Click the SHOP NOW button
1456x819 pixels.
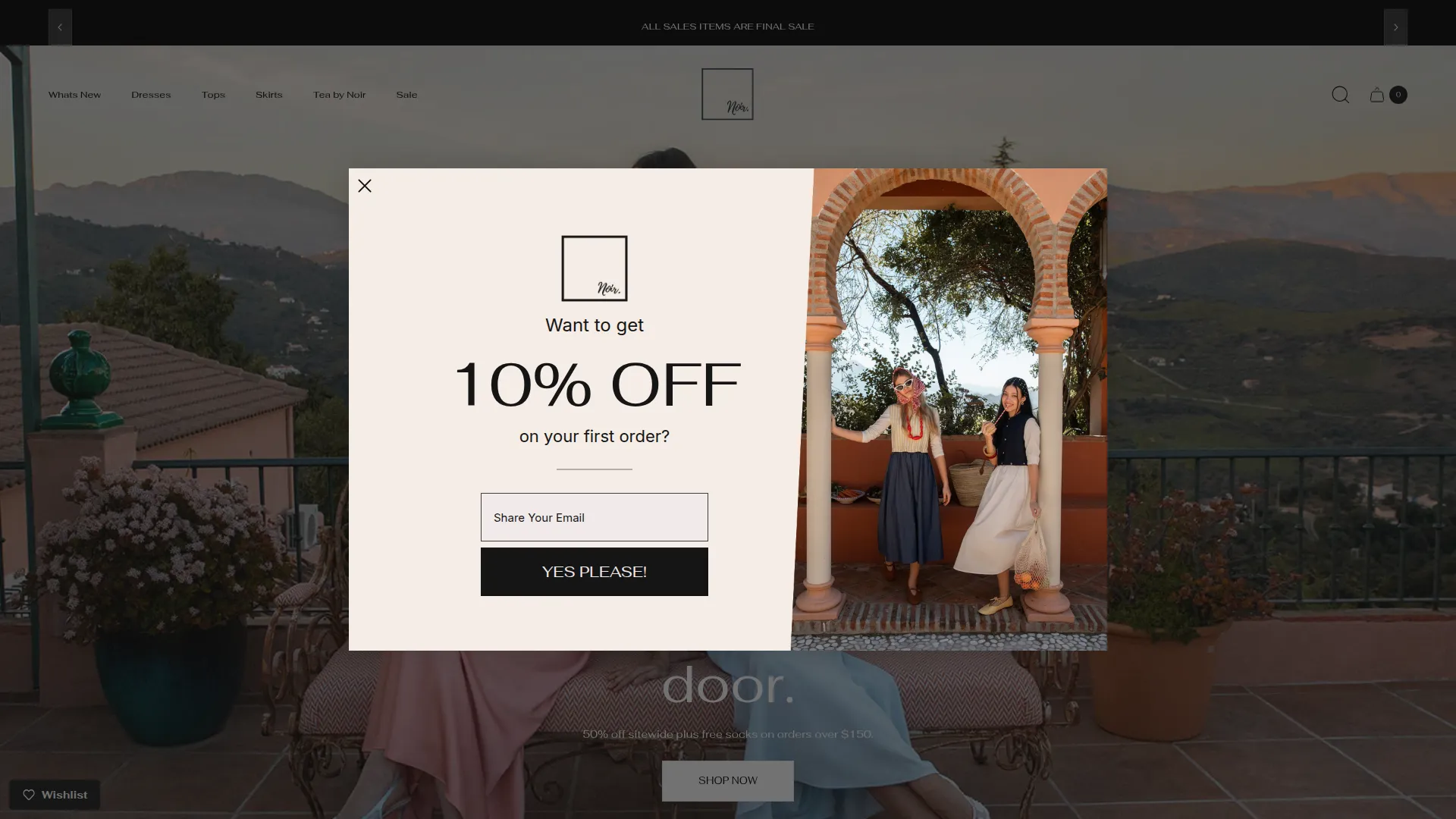[x=728, y=780]
